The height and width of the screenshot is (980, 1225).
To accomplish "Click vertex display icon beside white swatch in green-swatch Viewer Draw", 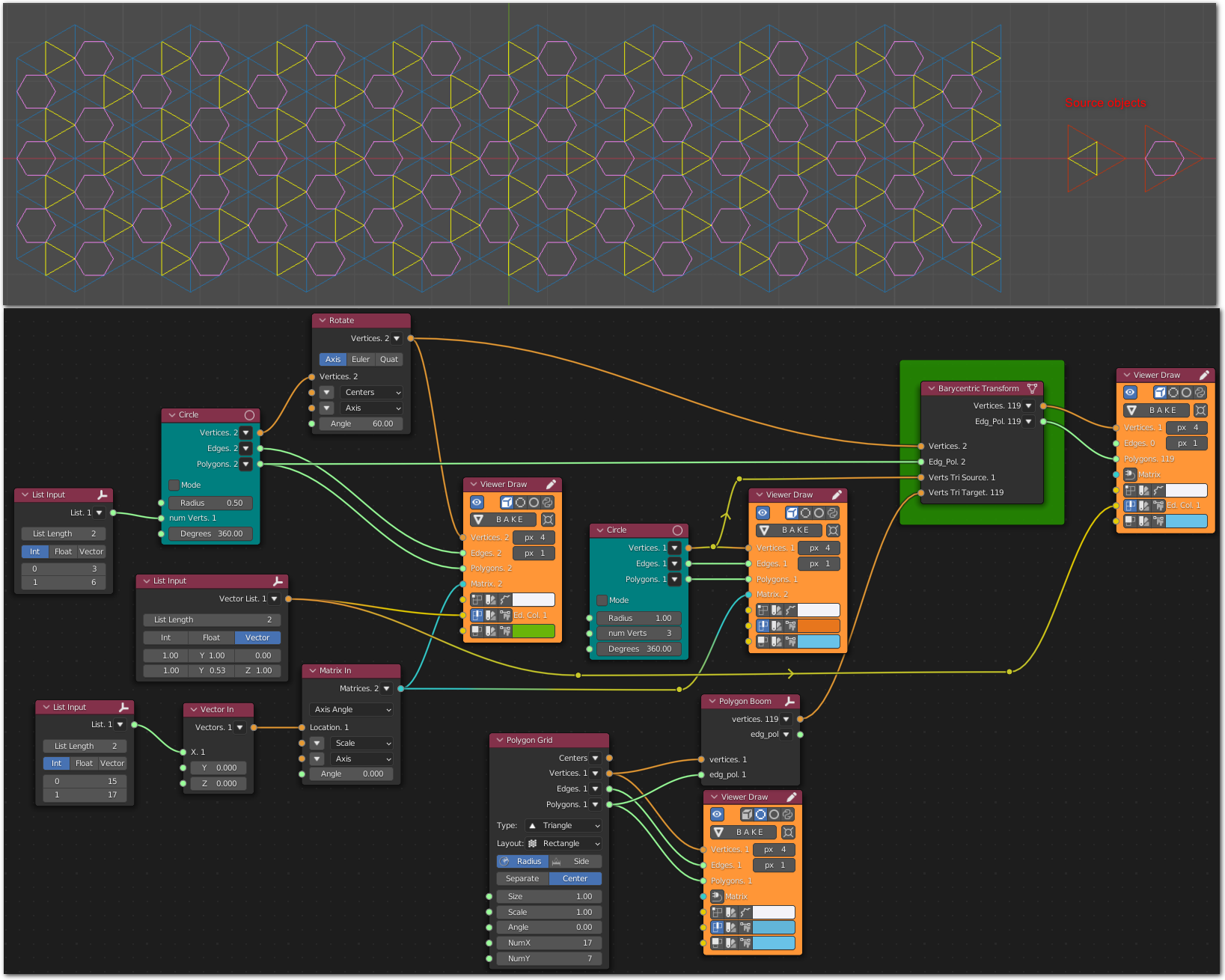I will click(477, 599).
